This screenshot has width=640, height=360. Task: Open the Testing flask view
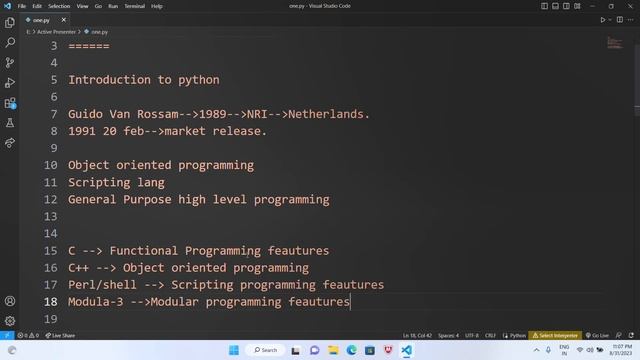tap(10, 123)
